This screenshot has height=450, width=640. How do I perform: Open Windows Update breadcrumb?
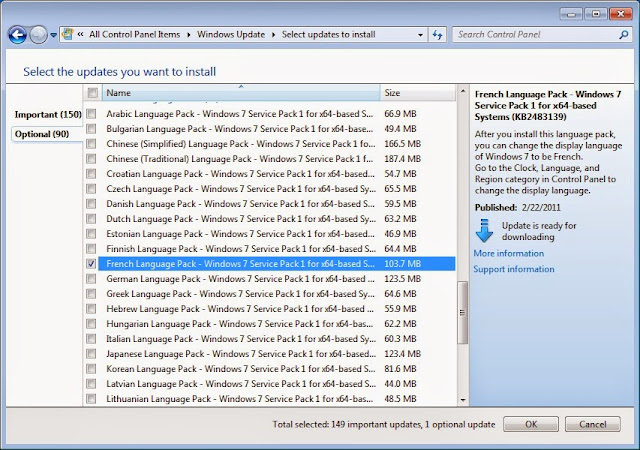pos(231,35)
